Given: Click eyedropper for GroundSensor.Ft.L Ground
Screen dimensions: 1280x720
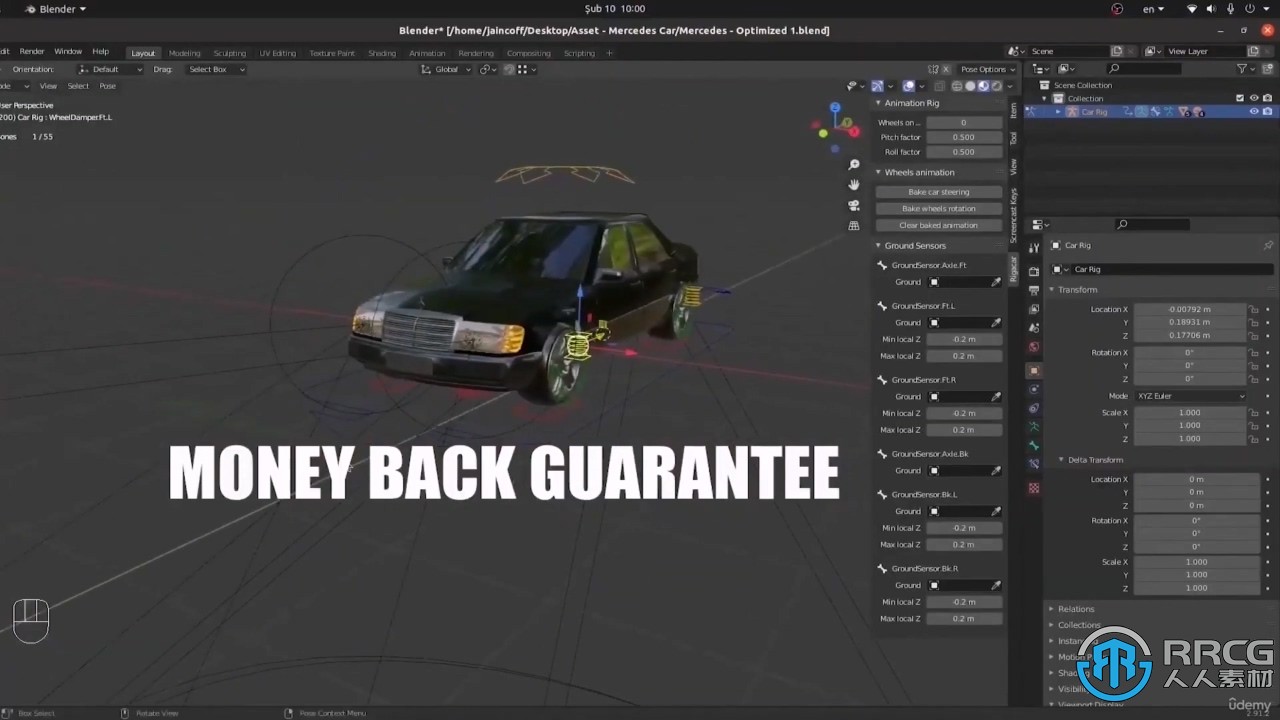Looking at the screenshot, I should pos(996,322).
